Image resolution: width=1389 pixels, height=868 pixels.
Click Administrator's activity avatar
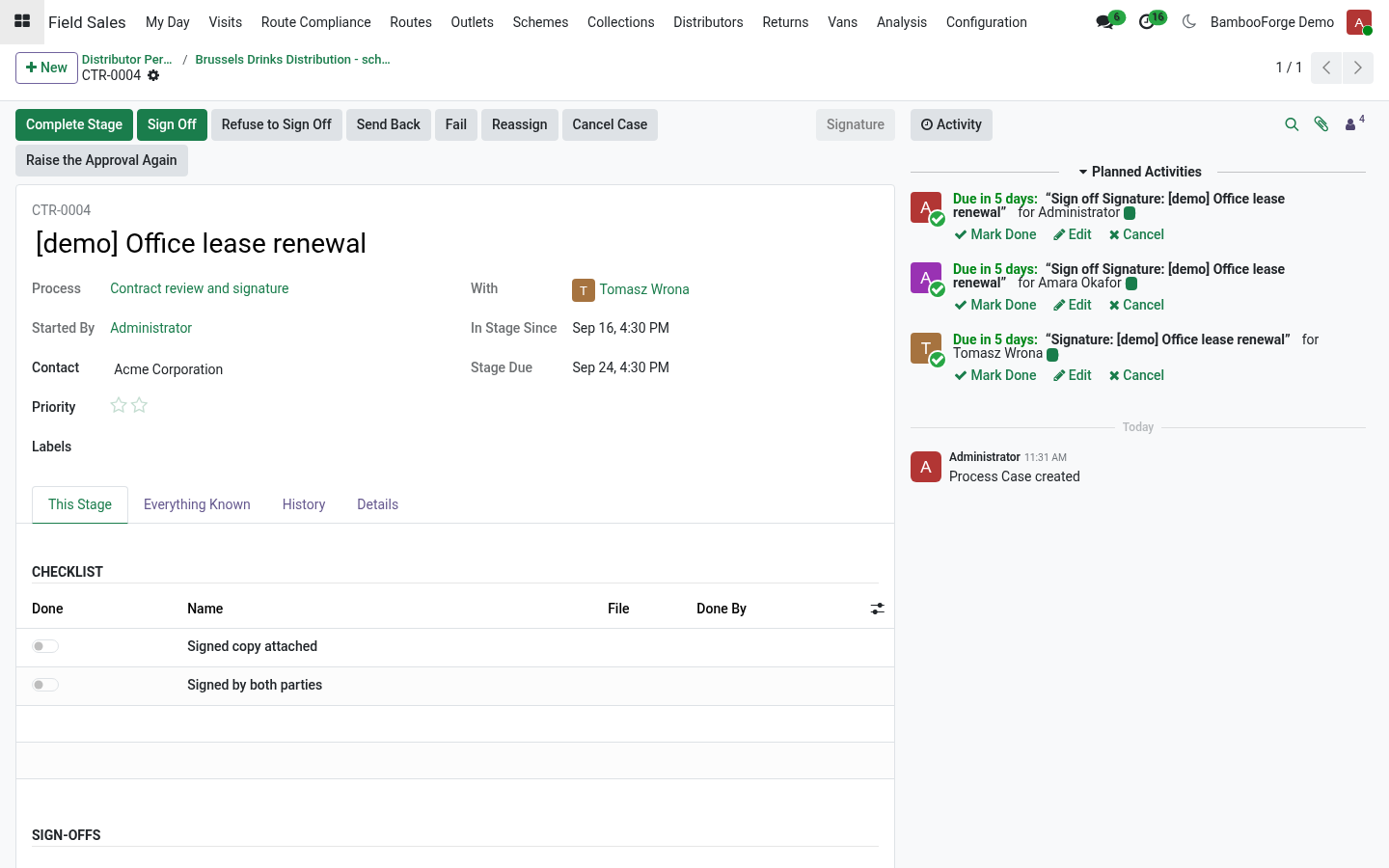click(926, 207)
